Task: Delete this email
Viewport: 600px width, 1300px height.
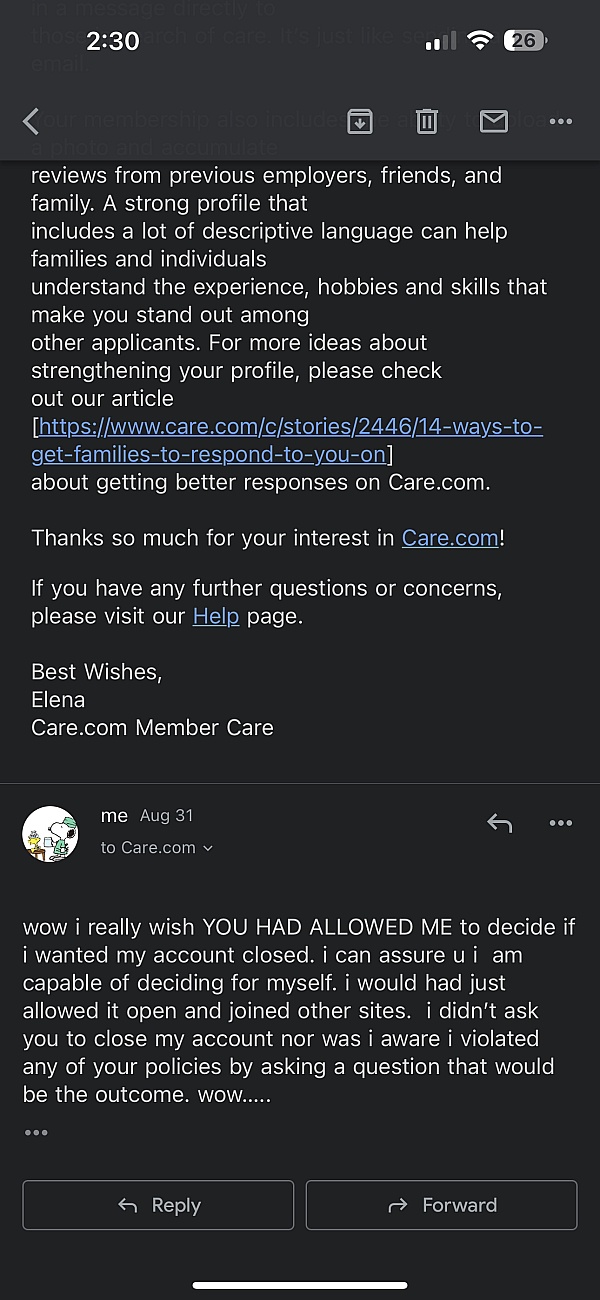Action: click(x=426, y=121)
